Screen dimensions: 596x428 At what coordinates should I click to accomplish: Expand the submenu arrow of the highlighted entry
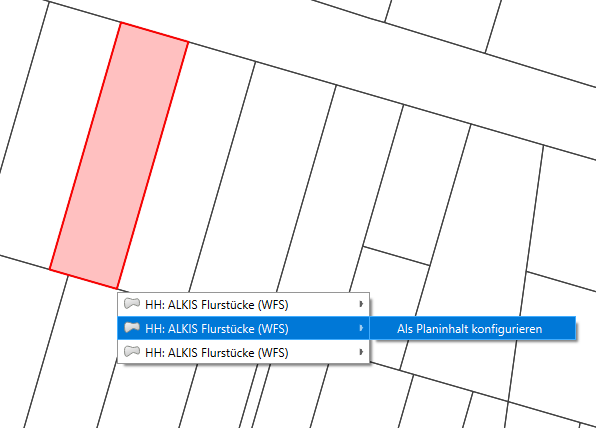coord(361,328)
